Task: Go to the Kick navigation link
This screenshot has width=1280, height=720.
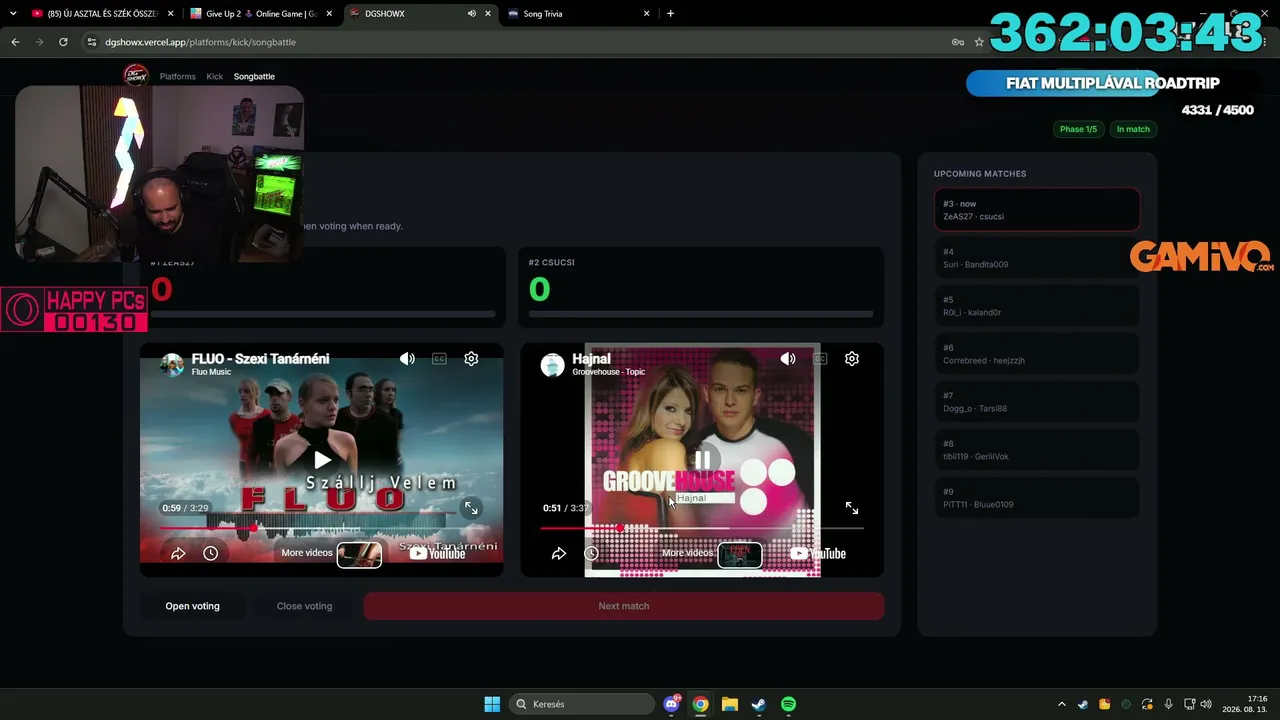Action: 215,76
